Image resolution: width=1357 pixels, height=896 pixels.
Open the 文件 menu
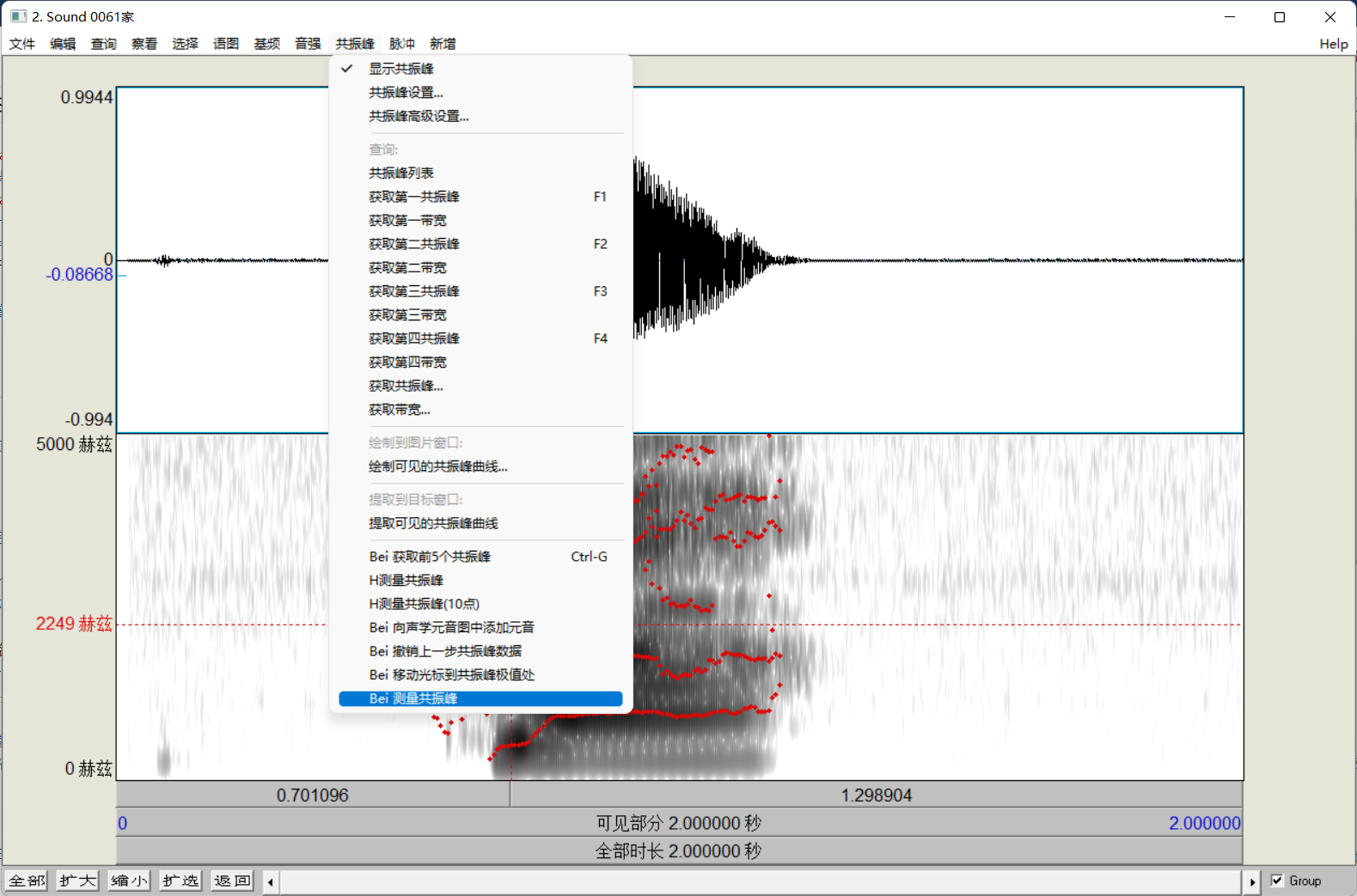pyautogui.click(x=22, y=44)
